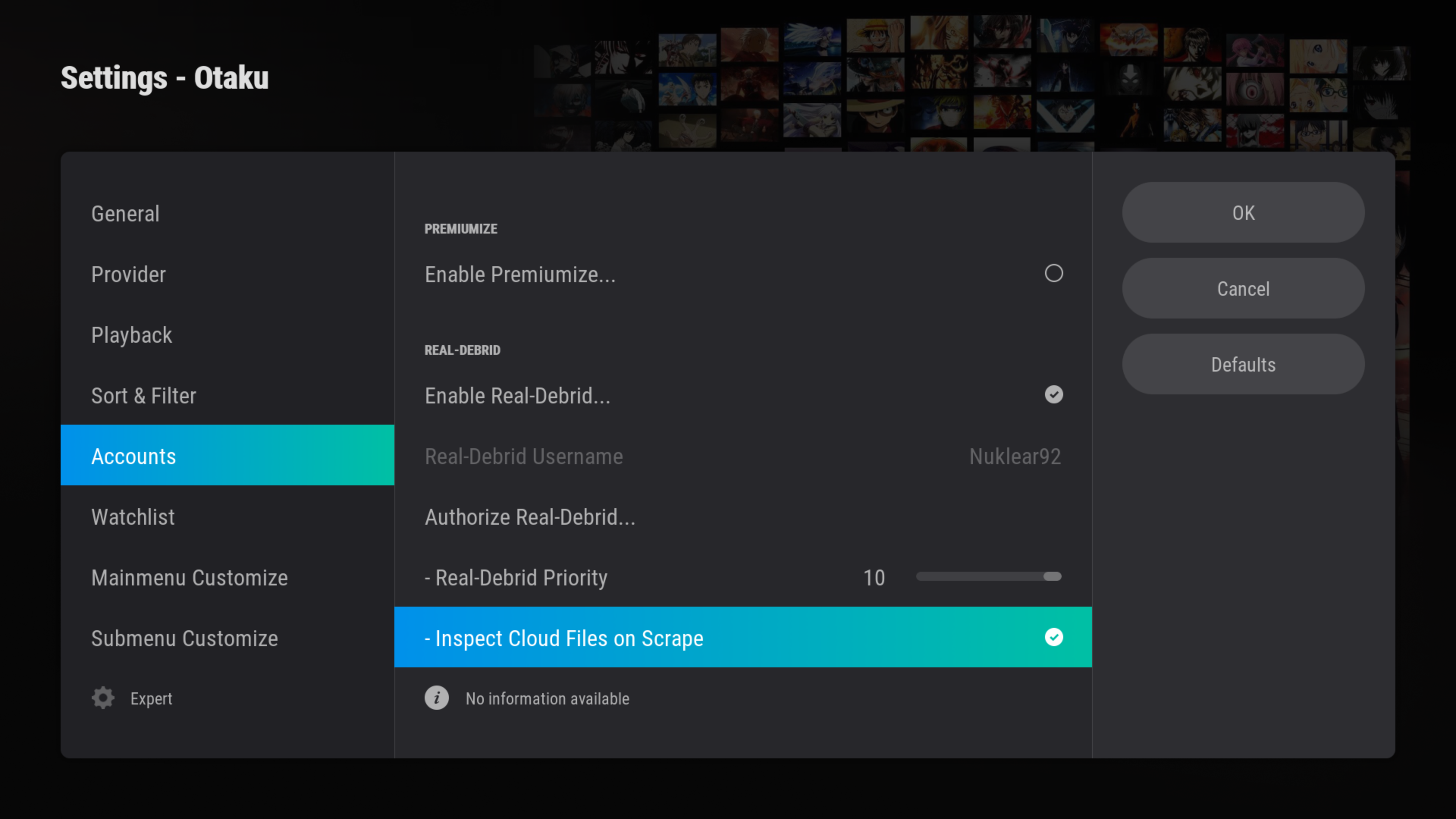
Task: Confirm changes with the OK button
Action: pyautogui.click(x=1243, y=213)
